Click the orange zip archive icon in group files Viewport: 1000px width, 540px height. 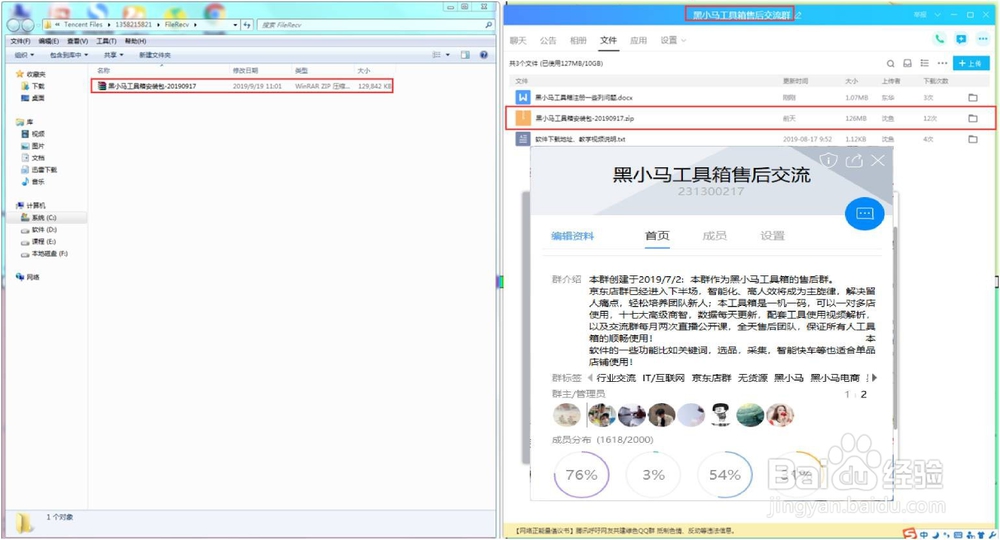[x=523, y=118]
